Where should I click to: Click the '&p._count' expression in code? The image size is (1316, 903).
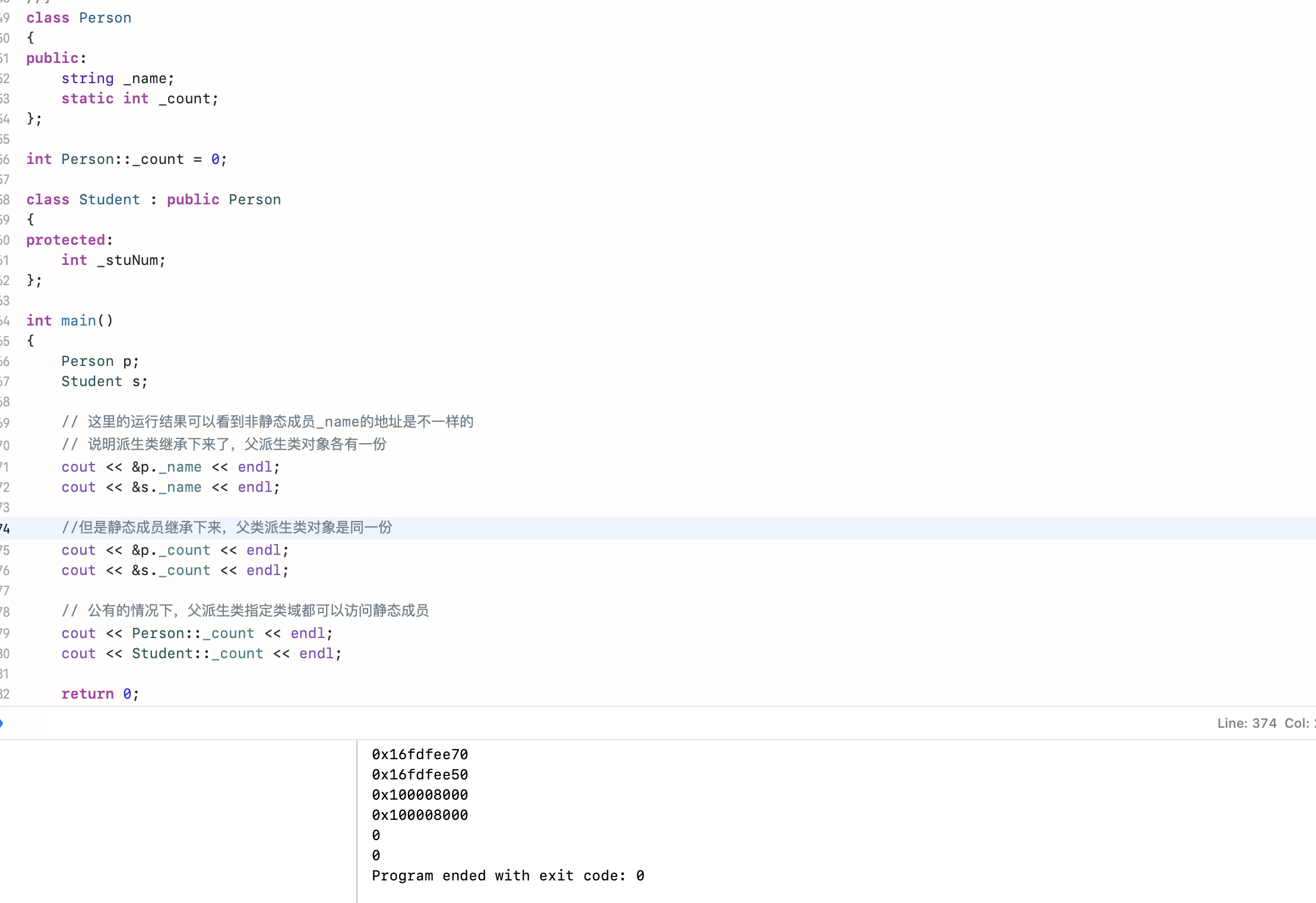coord(171,550)
